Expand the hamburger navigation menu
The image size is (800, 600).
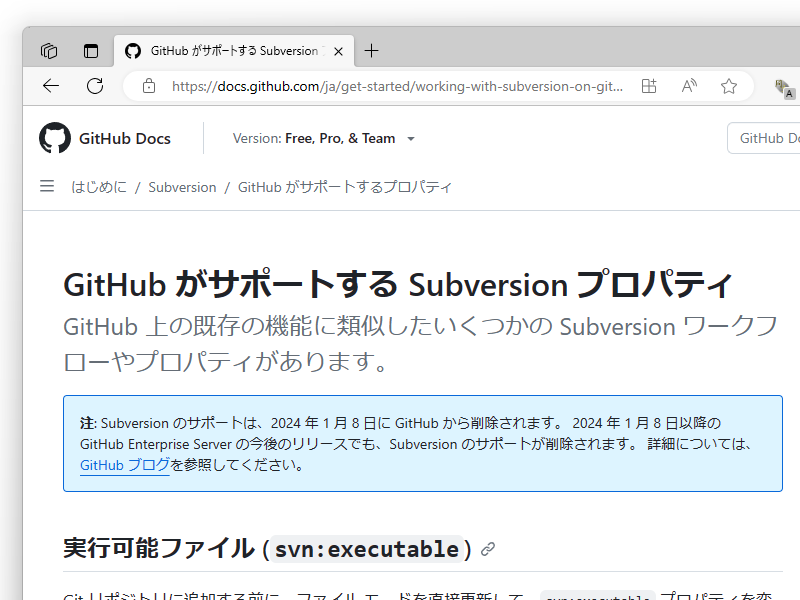click(46, 186)
